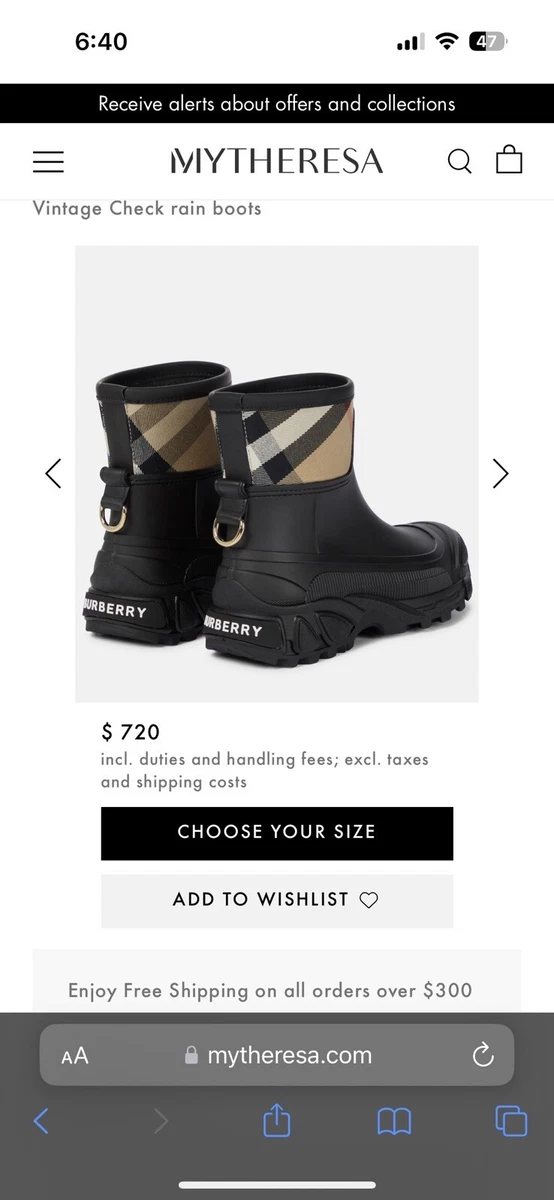Open the Burberry rain boots image

click(x=277, y=473)
